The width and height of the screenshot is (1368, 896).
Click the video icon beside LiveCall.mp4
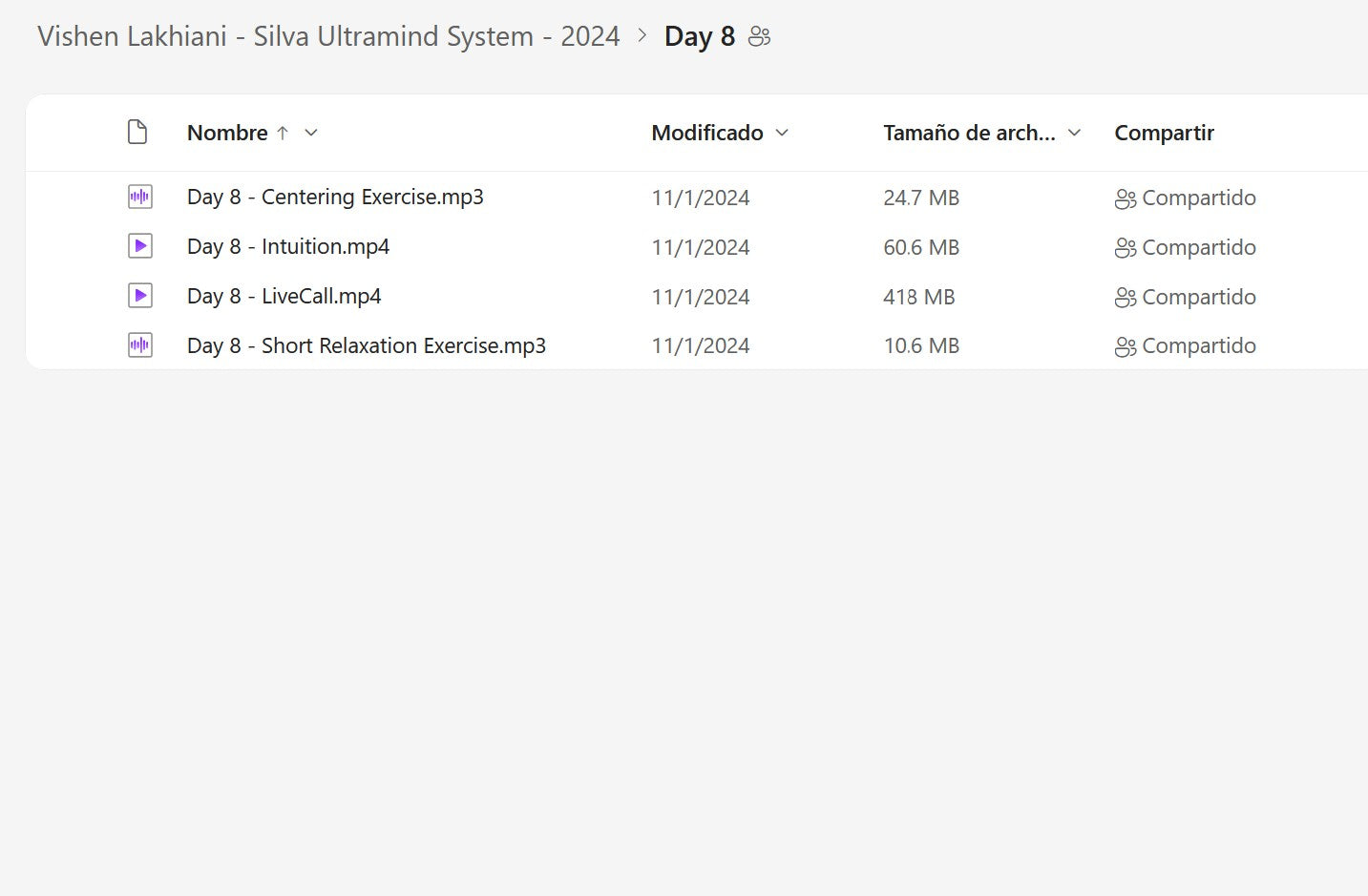[139, 297]
